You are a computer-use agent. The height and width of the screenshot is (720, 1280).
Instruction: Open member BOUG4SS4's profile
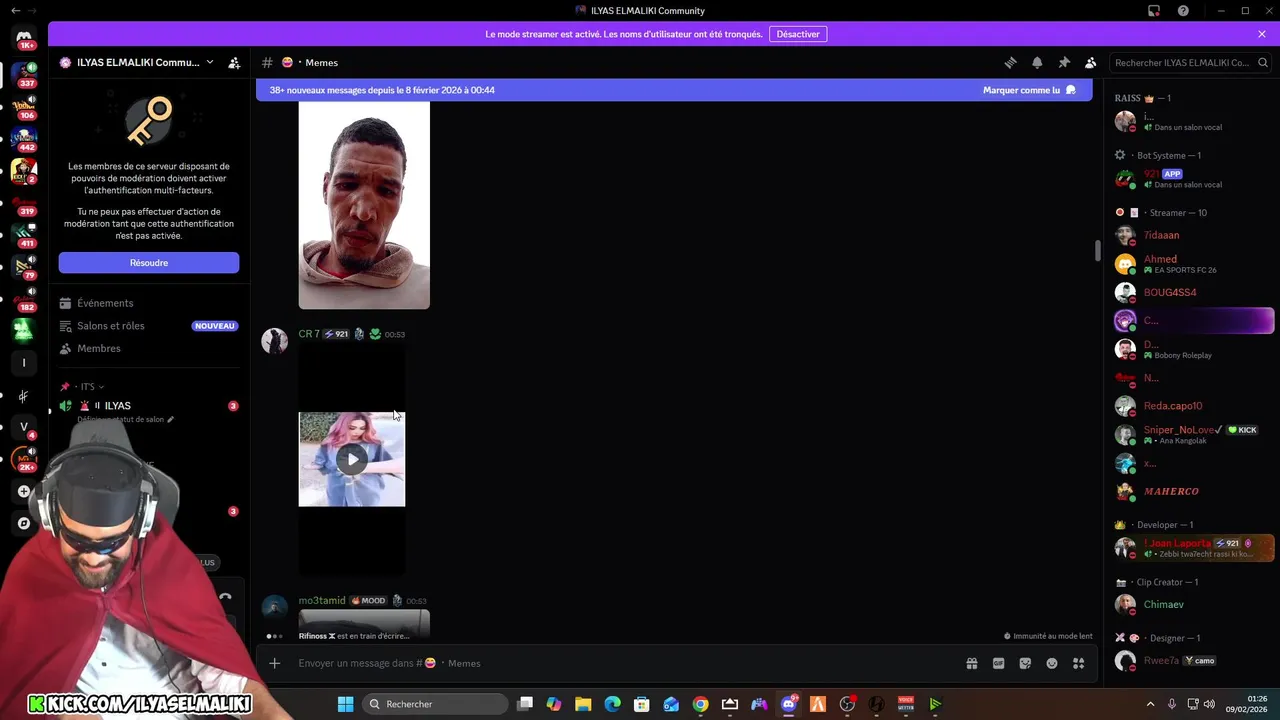1194,293
